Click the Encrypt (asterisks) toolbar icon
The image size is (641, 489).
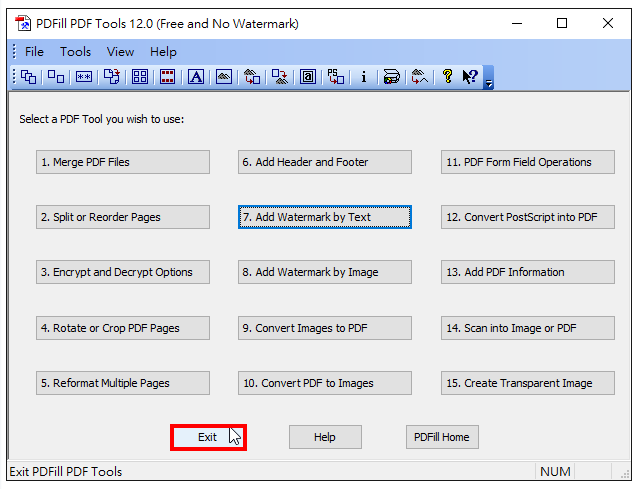click(84, 76)
